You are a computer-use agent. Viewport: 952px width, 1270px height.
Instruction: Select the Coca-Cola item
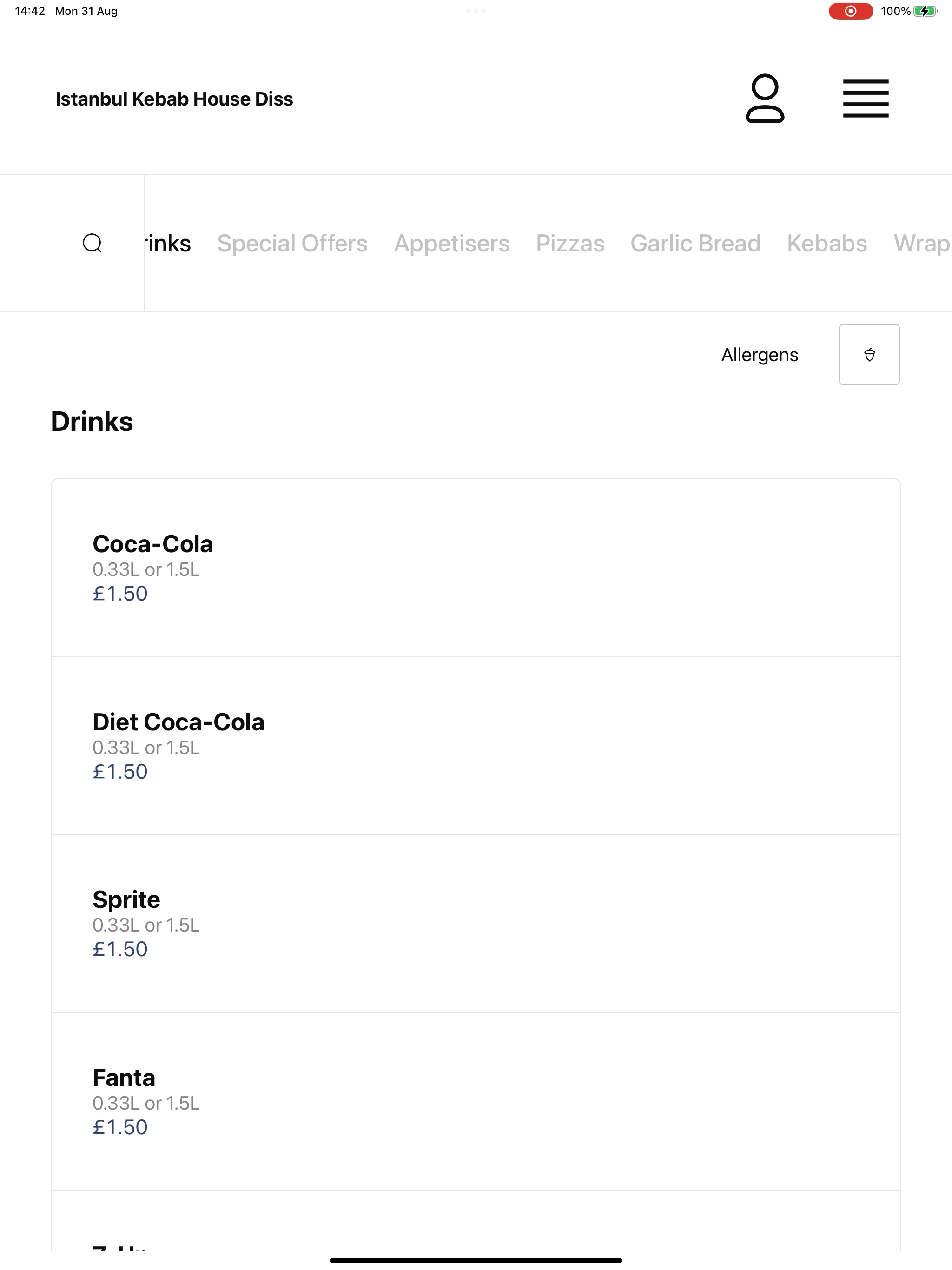point(476,567)
